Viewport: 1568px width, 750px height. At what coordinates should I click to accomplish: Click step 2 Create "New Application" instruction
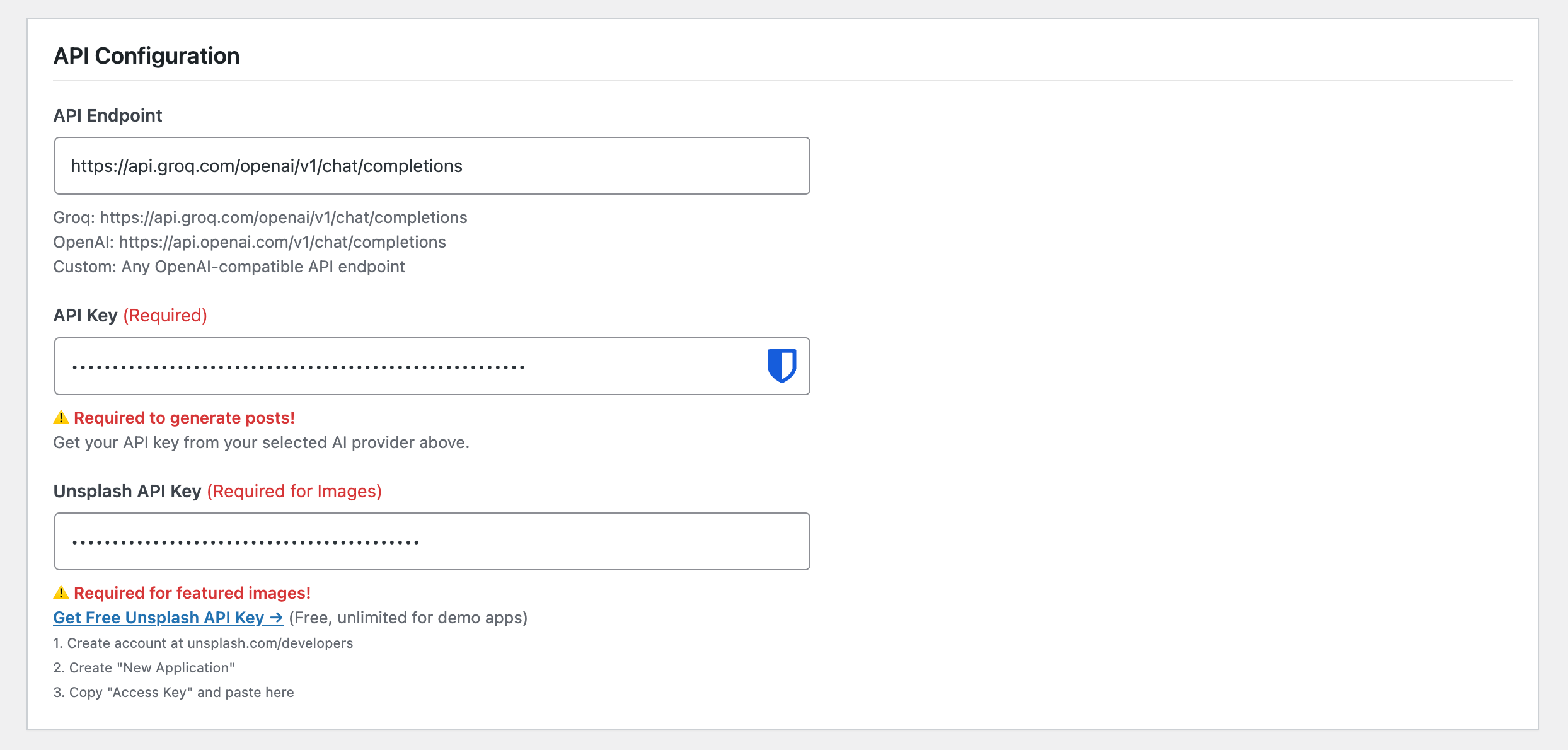pos(144,667)
